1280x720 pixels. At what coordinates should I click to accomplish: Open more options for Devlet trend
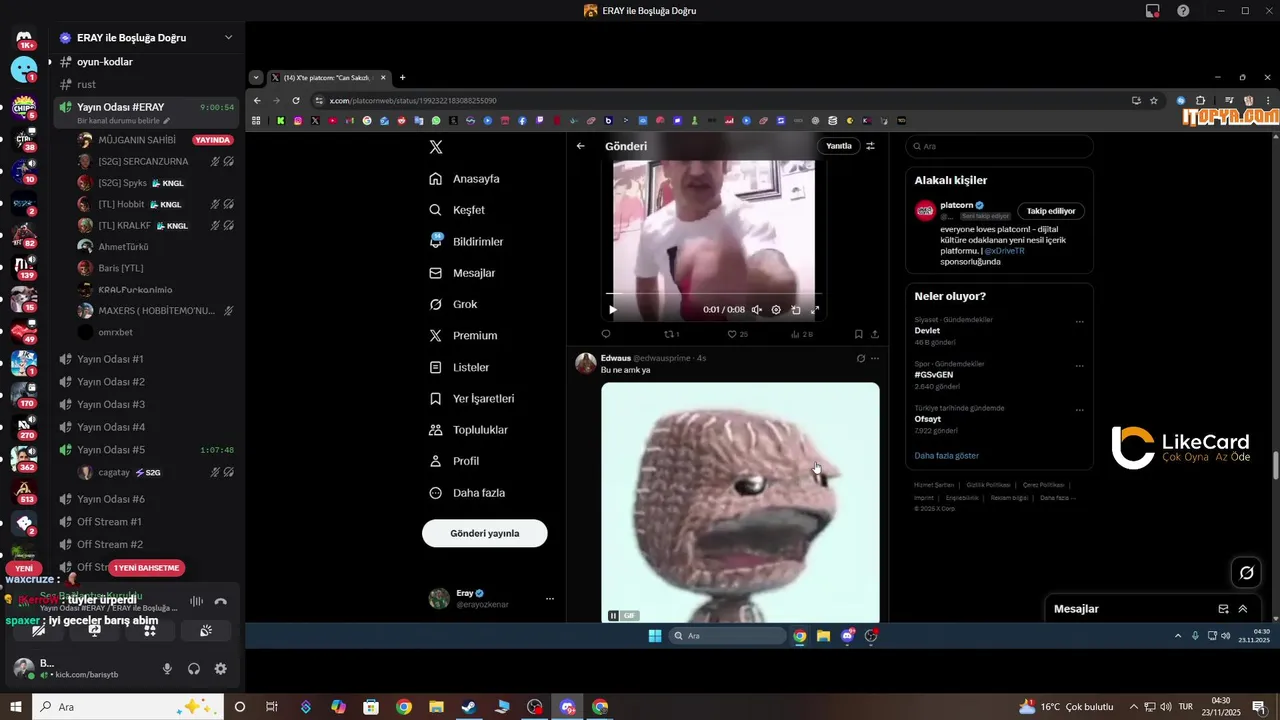click(1079, 322)
